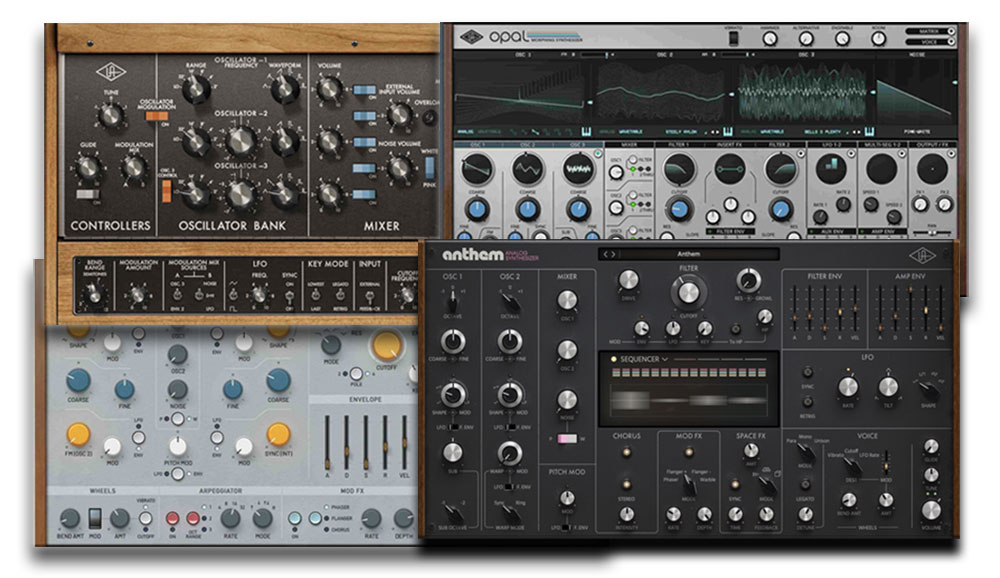The width and height of the screenshot is (1000, 578).
Task: Click the Aux Env label in Opal
Action: pyautogui.click(x=832, y=231)
